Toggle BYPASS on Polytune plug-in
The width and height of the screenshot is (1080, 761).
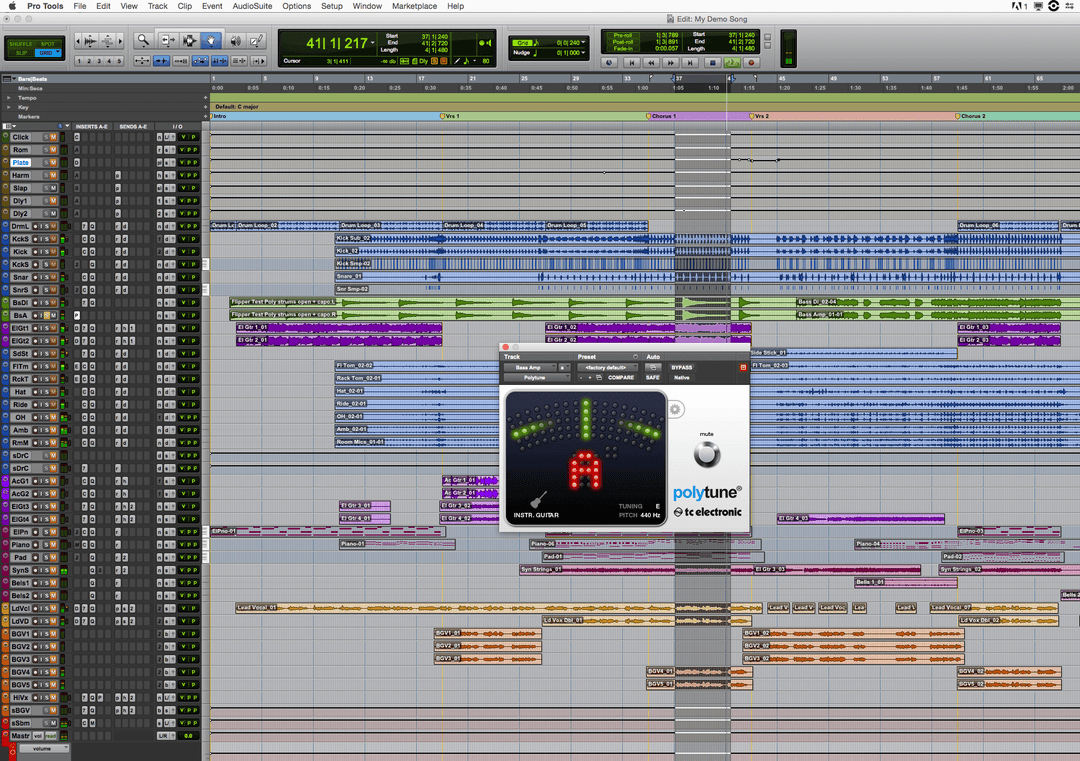coord(682,368)
